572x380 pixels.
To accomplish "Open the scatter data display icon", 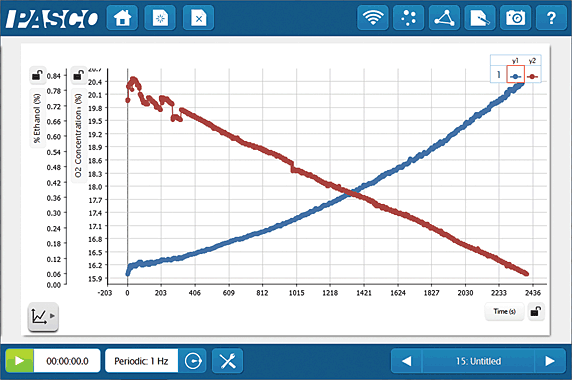I will tap(408, 18).
